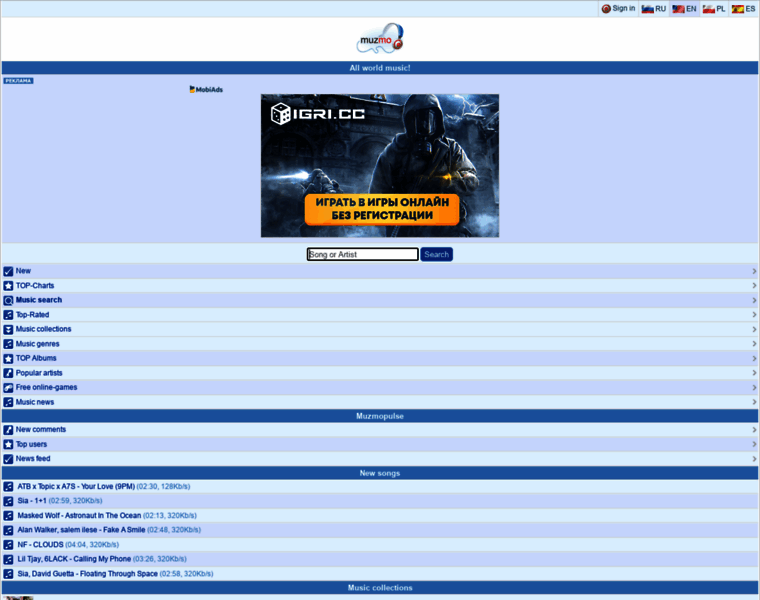The width and height of the screenshot is (760, 600).
Task: Open the Popular artists menu item
Action: [380, 373]
